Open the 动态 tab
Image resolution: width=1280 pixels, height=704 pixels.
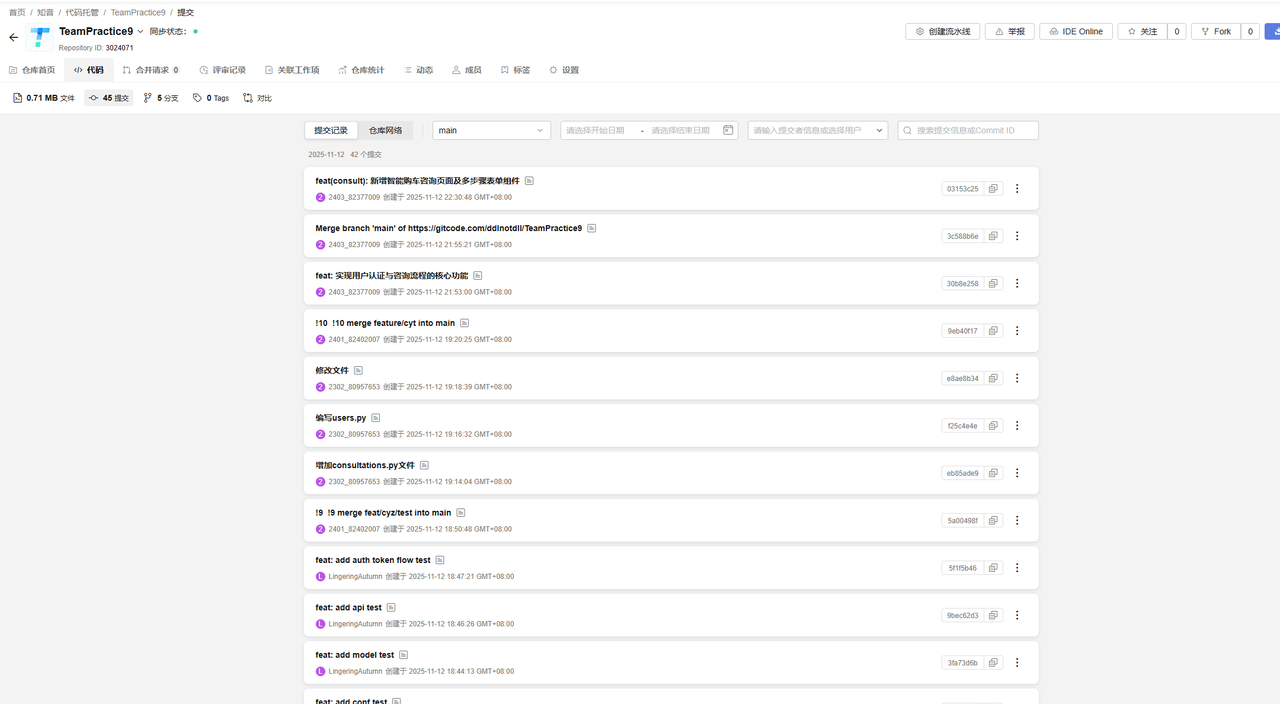pyautogui.click(x=418, y=70)
